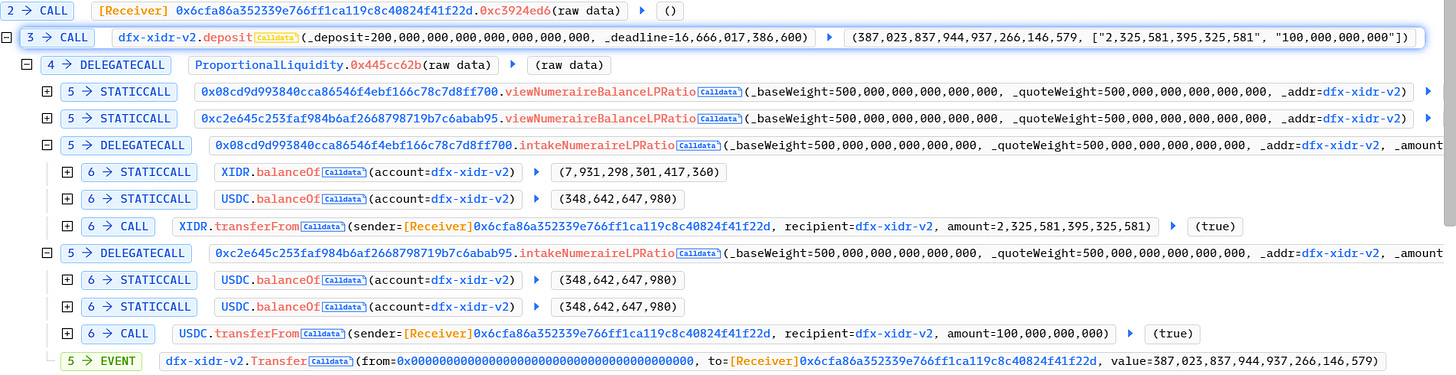Click the empty '()' output of the 2 → CALL row
The image size is (1456, 375).
(670, 12)
